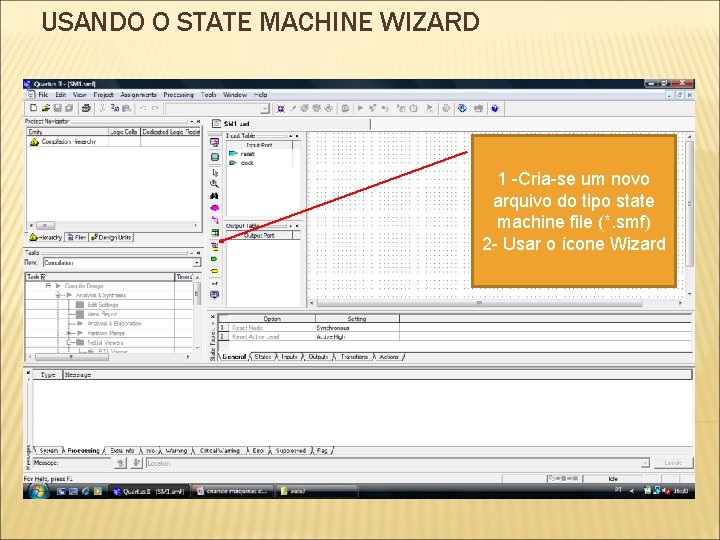Open the Edit menu

[x=61, y=95]
